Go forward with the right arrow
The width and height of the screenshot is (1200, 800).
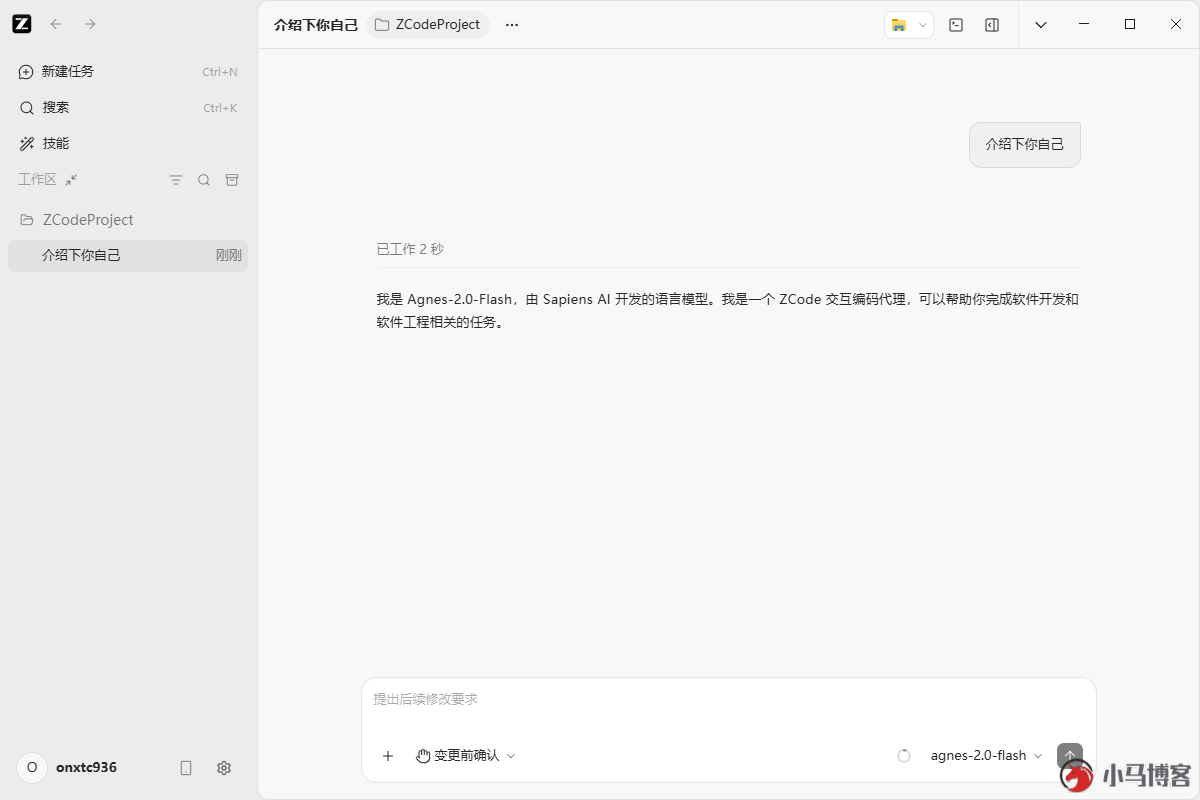click(90, 24)
